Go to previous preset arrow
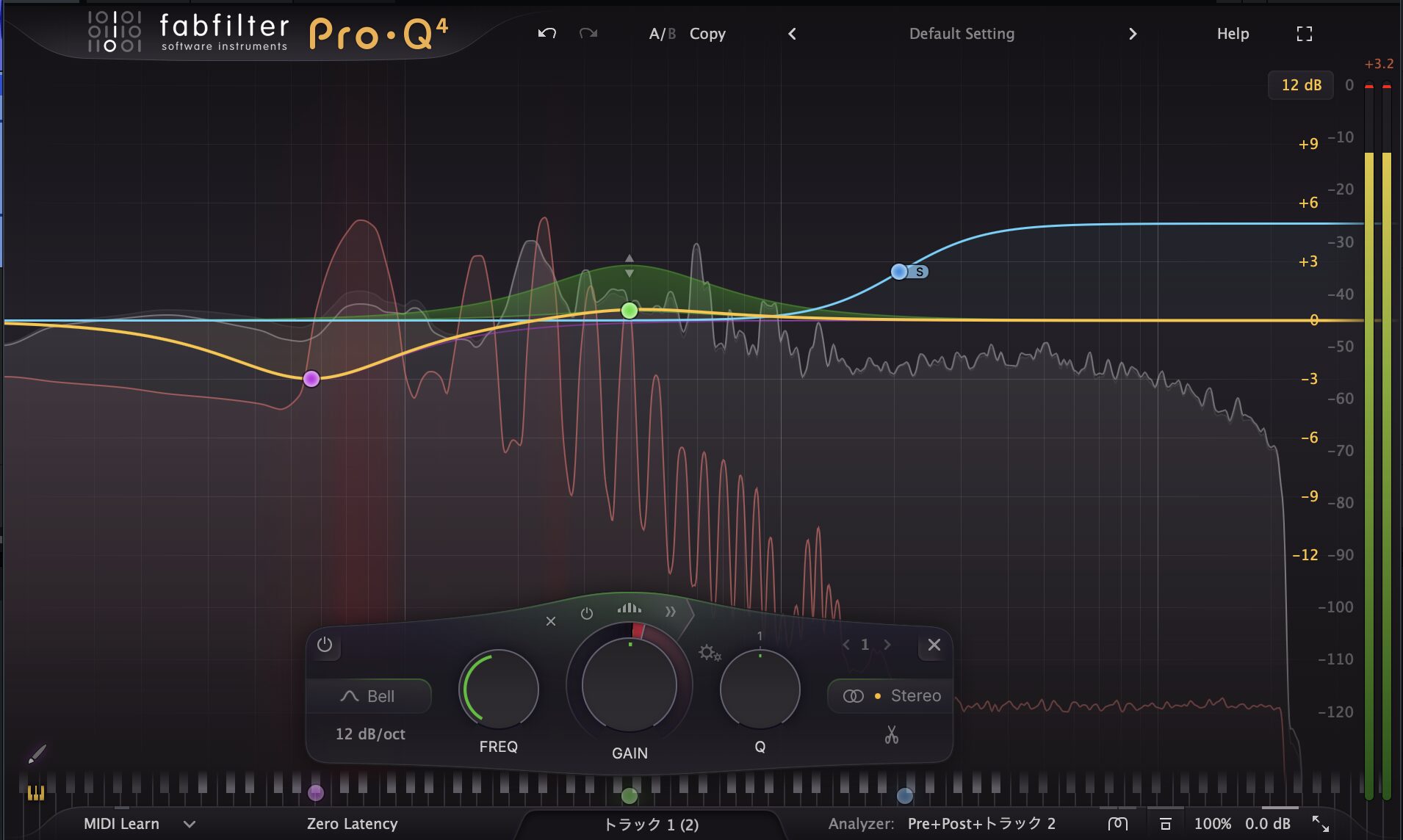Viewport: 1403px width, 840px height. pyautogui.click(x=792, y=34)
